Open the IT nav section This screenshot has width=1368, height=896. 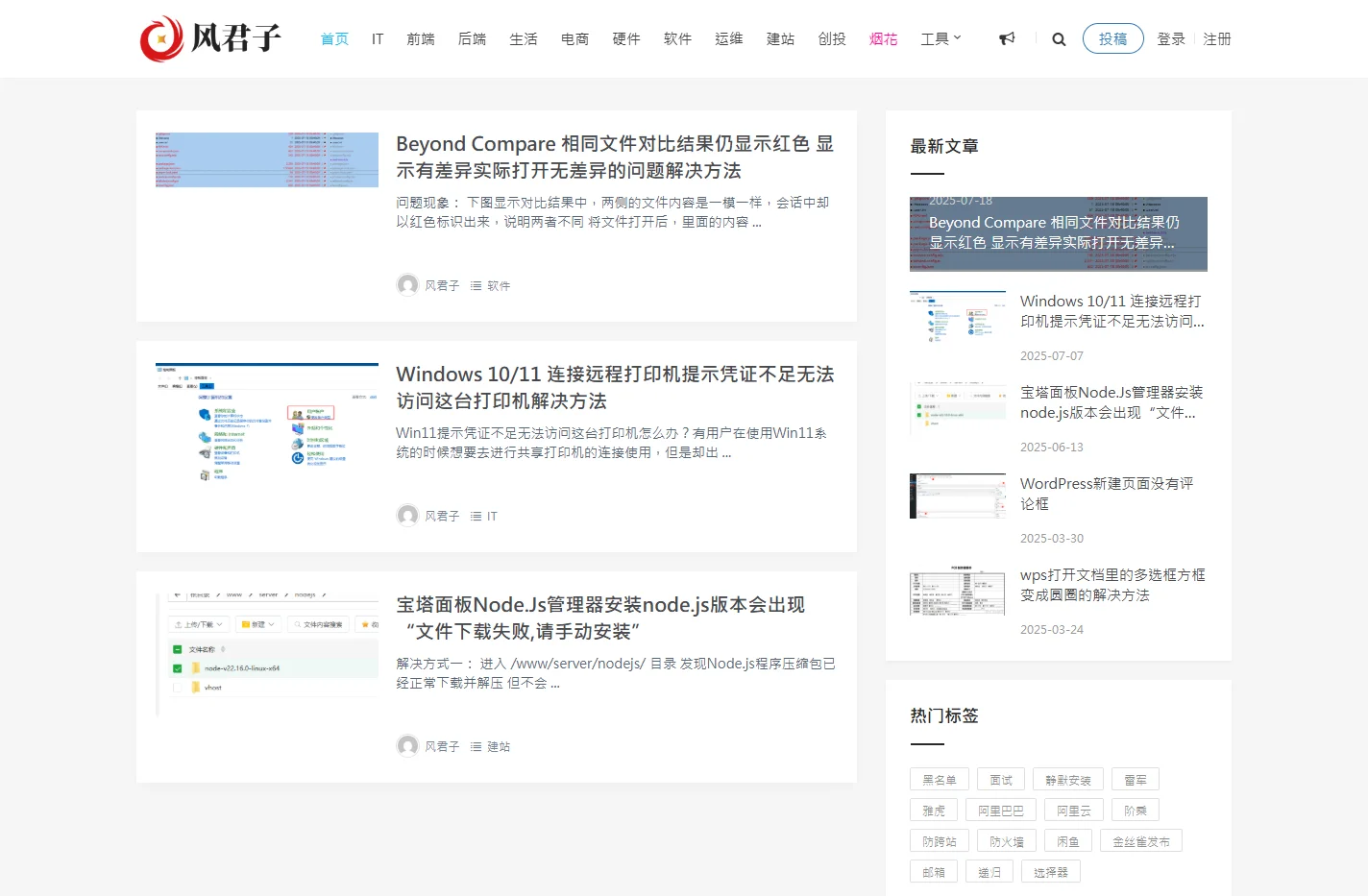[x=378, y=39]
